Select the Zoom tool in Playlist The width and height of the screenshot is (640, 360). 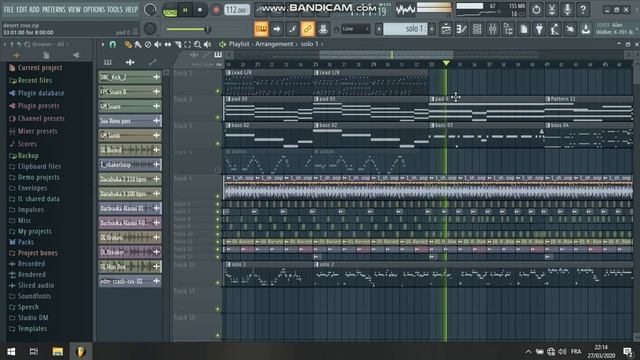click(198, 44)
